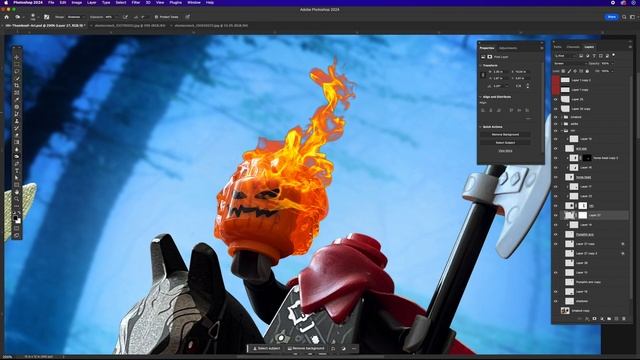640x360 pixels.
Task: Select the Zoom tool in toolbar
Action: [x=16, y=199]
